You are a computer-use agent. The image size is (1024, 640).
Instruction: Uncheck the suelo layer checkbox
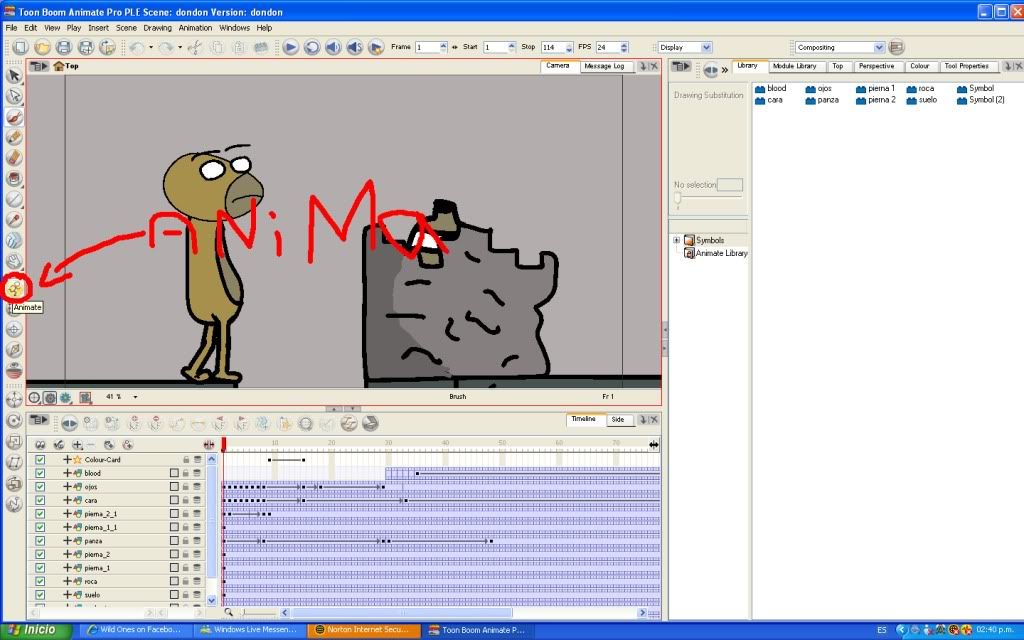point(40,594)
